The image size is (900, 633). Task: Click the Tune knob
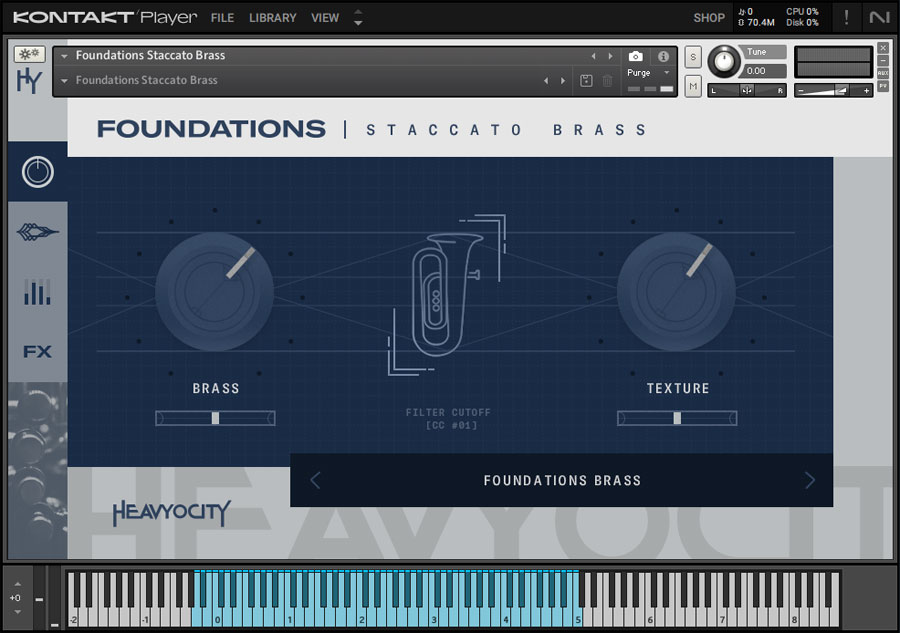click(724, 61)
